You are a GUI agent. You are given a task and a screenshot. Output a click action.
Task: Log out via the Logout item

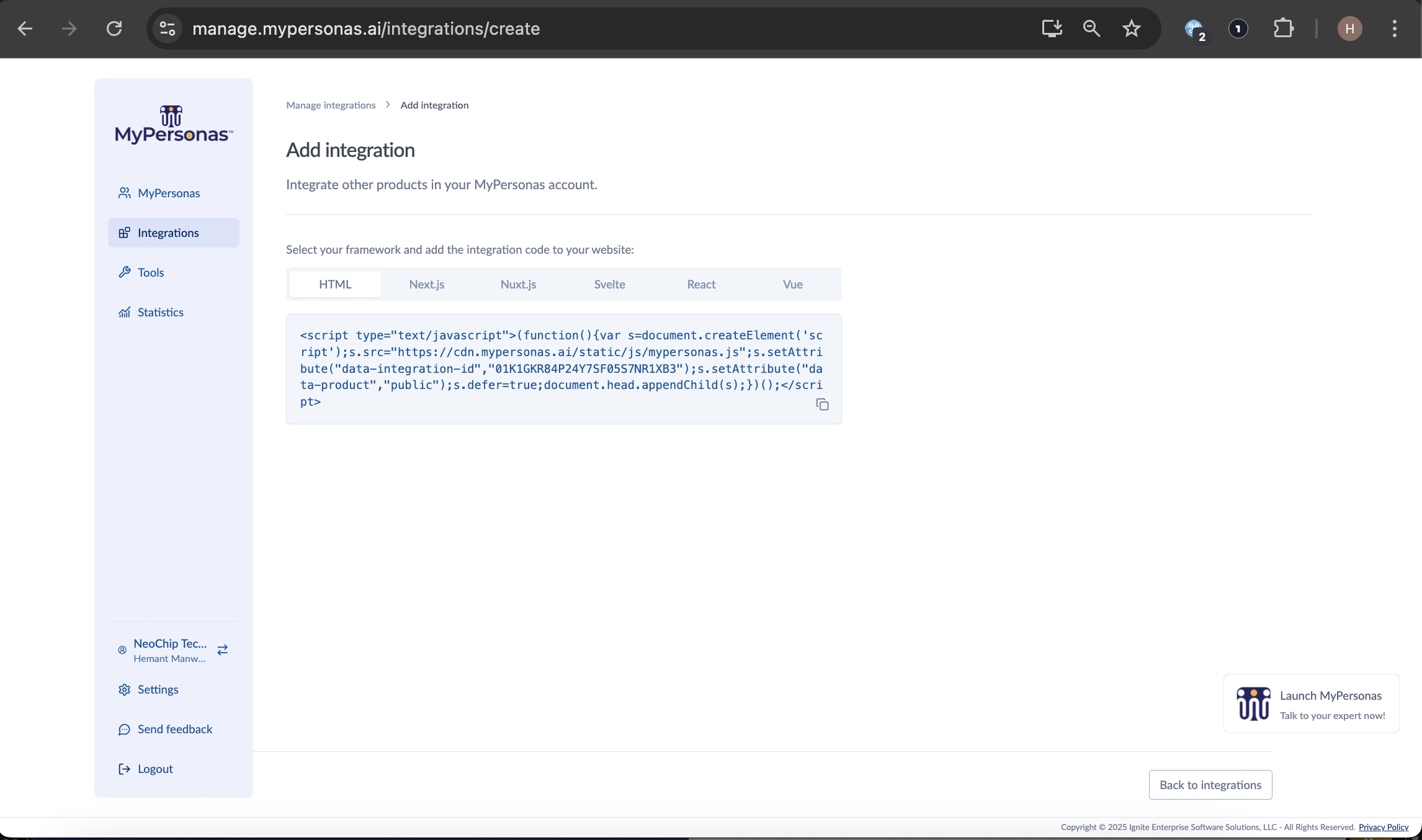tap(174, 769)
